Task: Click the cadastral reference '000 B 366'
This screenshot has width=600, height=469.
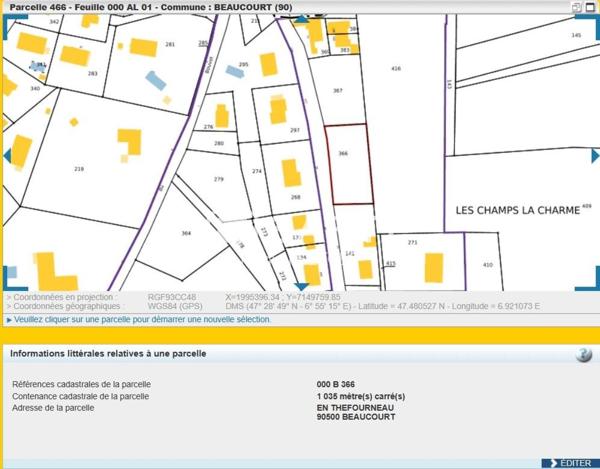Action: (336, 384)
